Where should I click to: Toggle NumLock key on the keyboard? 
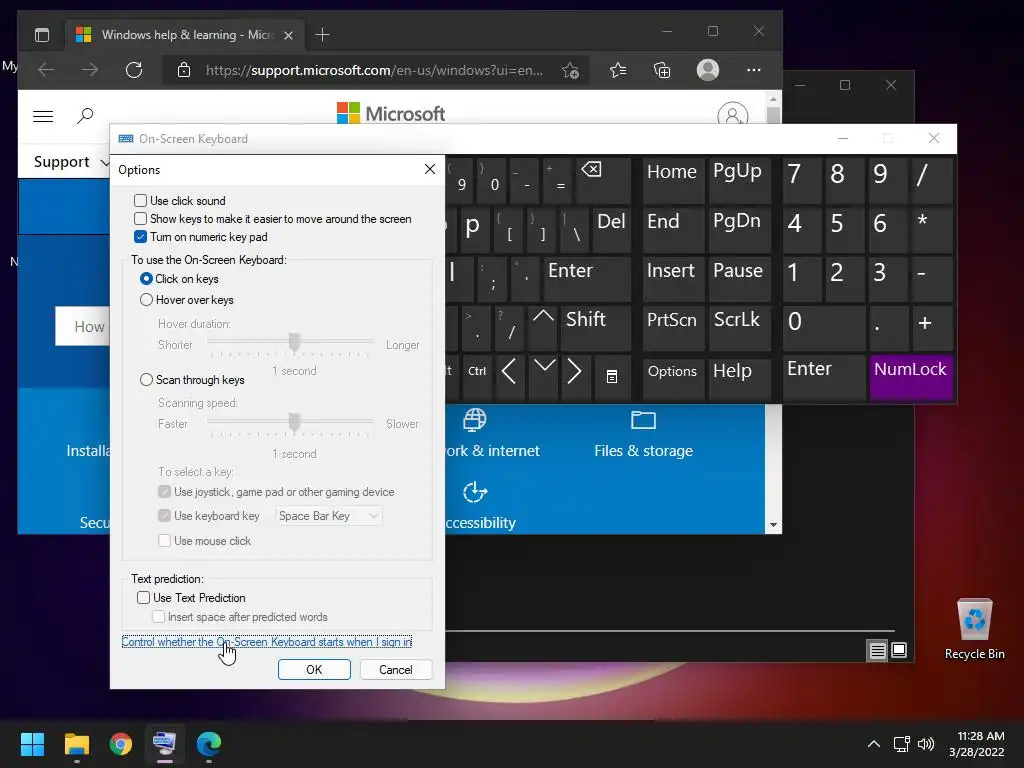[x=910, y=377]
